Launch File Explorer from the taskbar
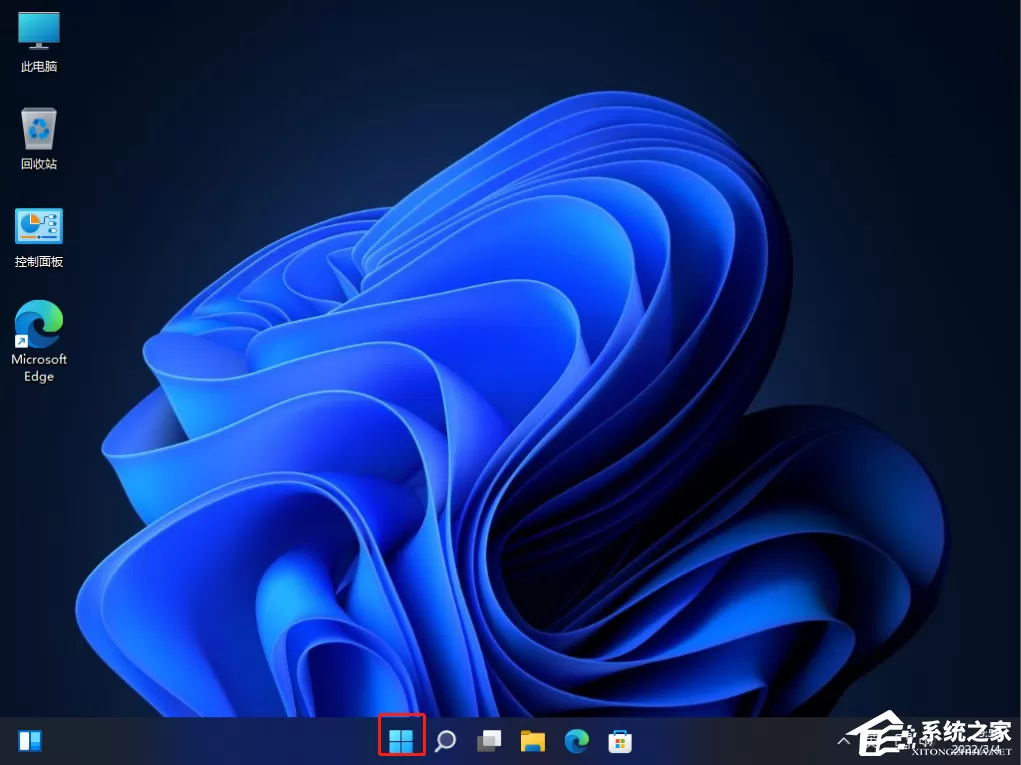The height and width of the screenshot is (765, 1021). [533, 741]
